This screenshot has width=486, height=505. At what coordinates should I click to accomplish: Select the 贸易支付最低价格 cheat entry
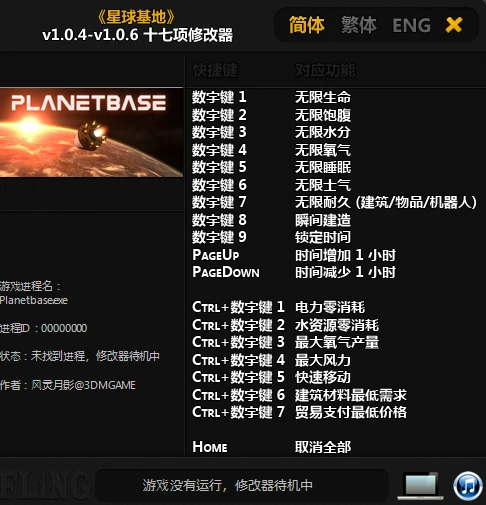click(351, 412)
